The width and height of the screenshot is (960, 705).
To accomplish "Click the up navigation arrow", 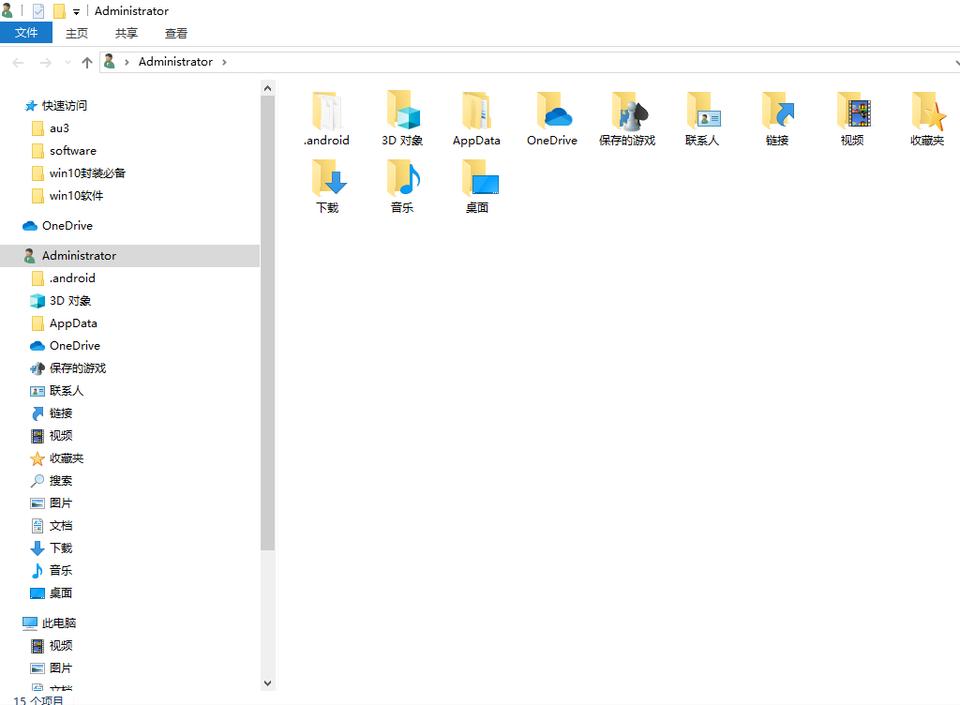I will pyautogui.click(x=87, y=61).
